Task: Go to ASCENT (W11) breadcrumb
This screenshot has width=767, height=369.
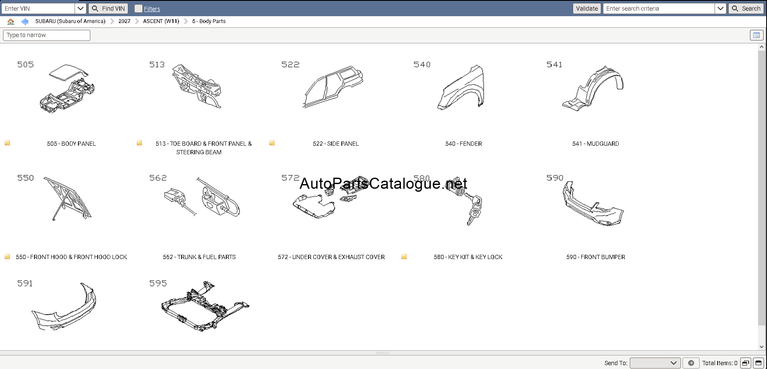Action: (x=161, y=22)
